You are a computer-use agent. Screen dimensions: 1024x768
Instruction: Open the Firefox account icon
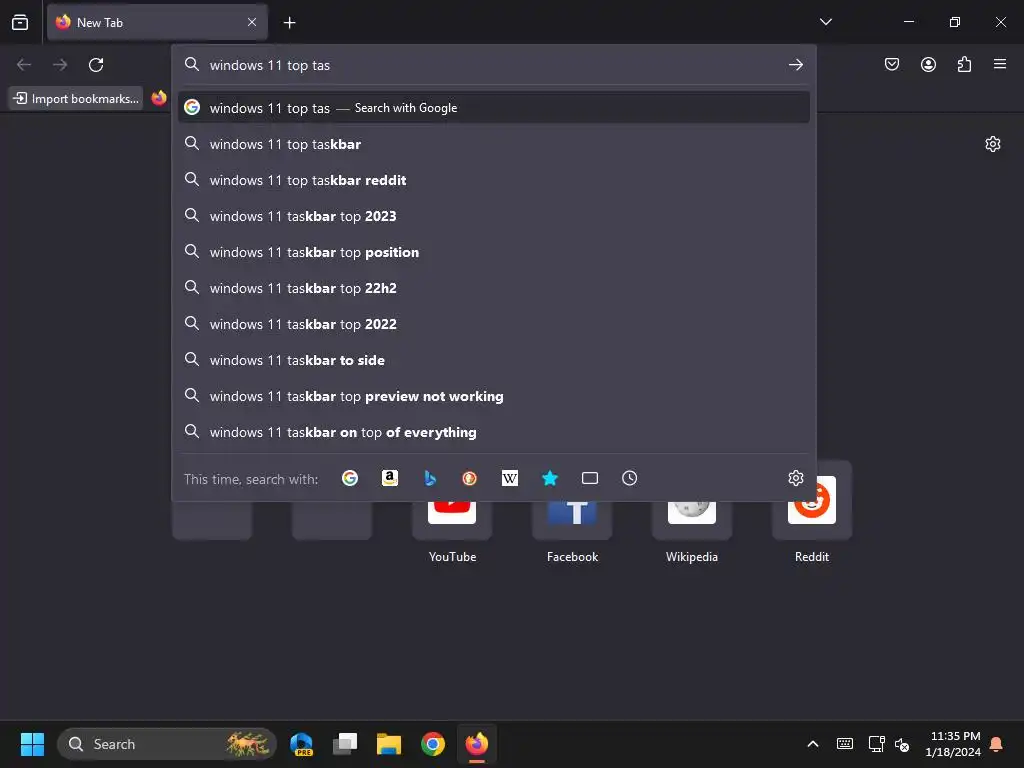(928, 64)
